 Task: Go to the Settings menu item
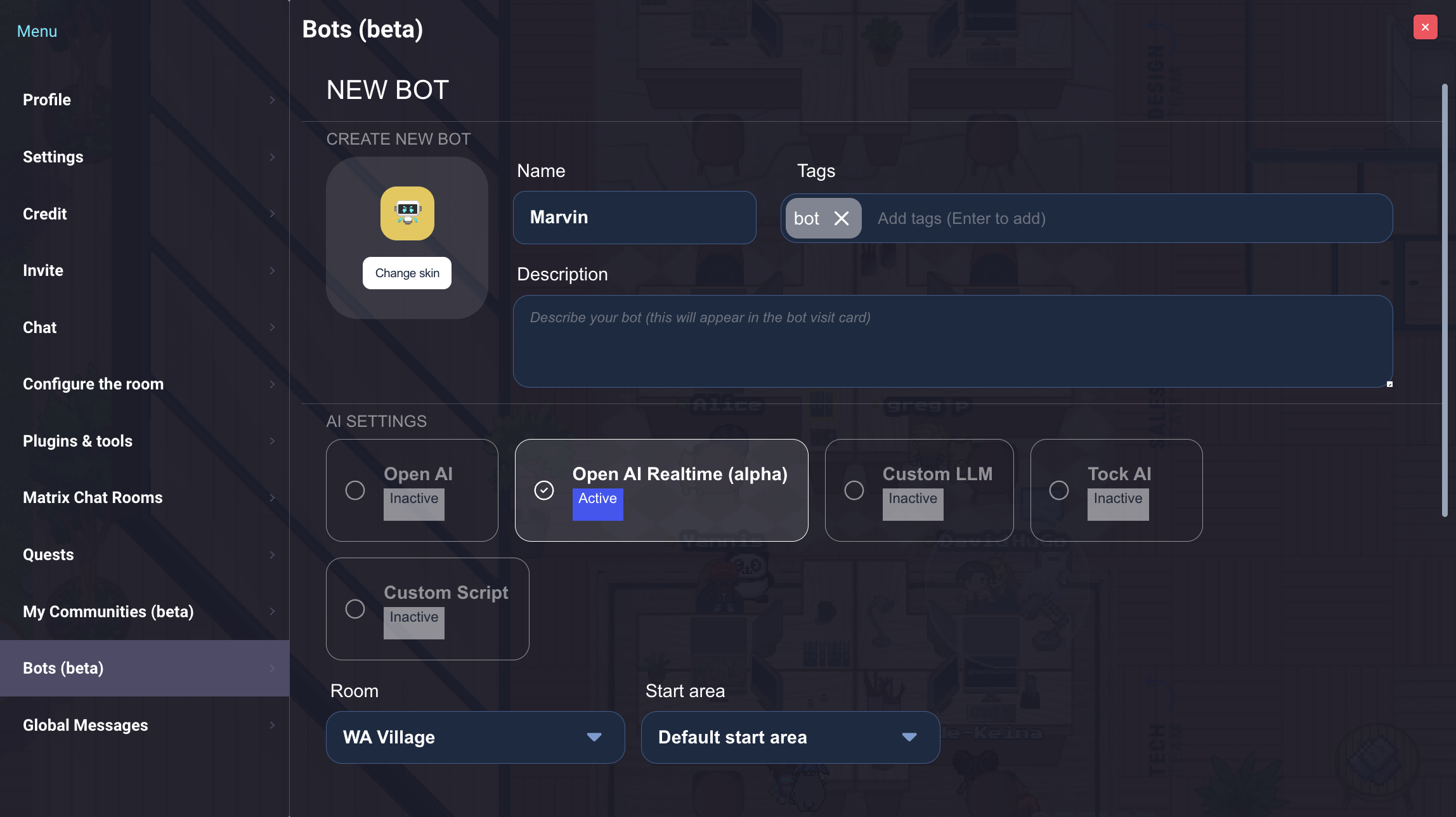tap(53, 157)
